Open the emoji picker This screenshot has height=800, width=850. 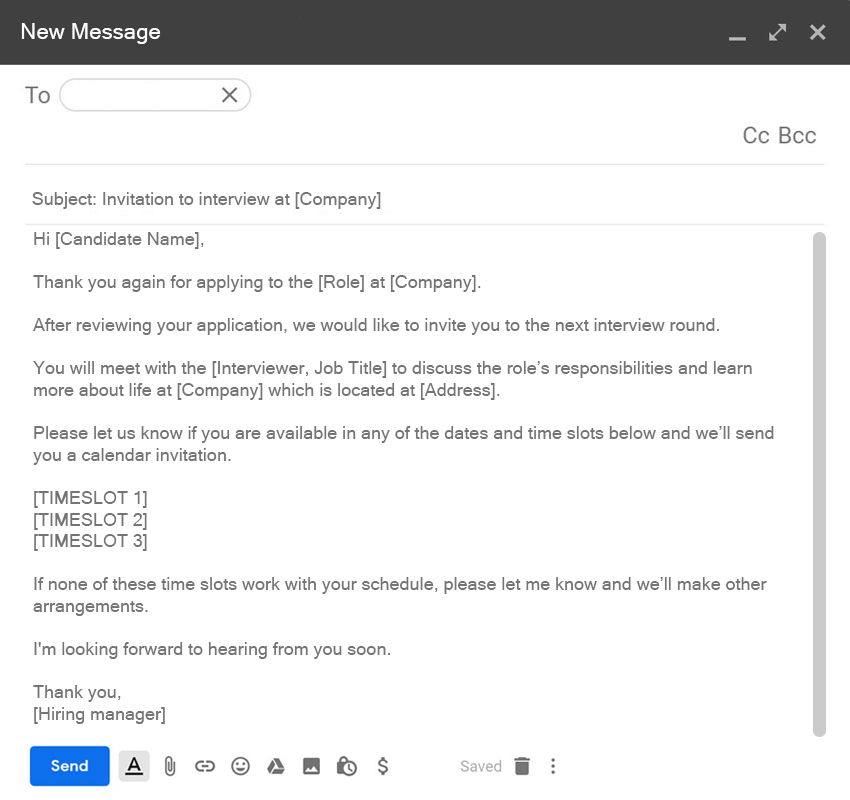click(x=240, y=766)
